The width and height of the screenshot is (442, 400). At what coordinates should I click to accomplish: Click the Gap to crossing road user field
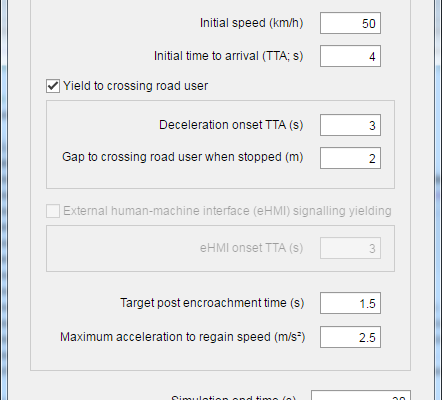click(x=350, y=158)
